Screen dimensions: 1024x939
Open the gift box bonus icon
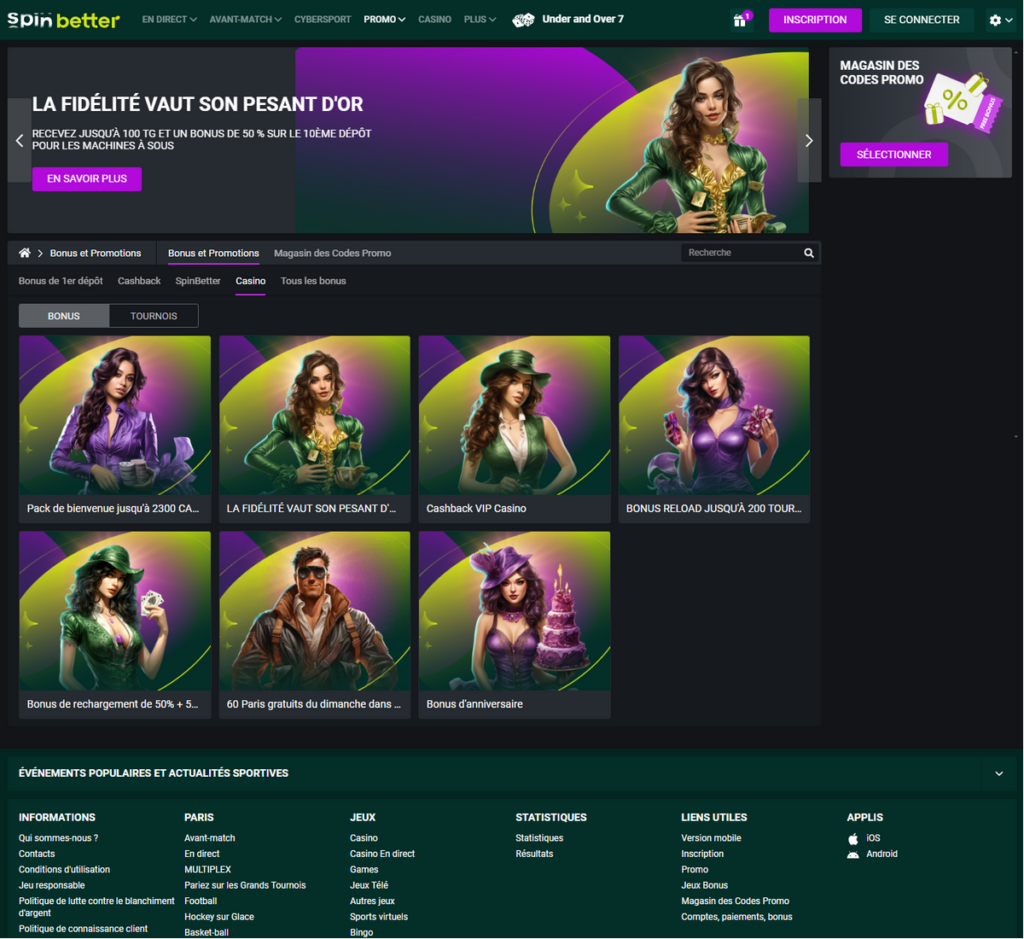740,20
